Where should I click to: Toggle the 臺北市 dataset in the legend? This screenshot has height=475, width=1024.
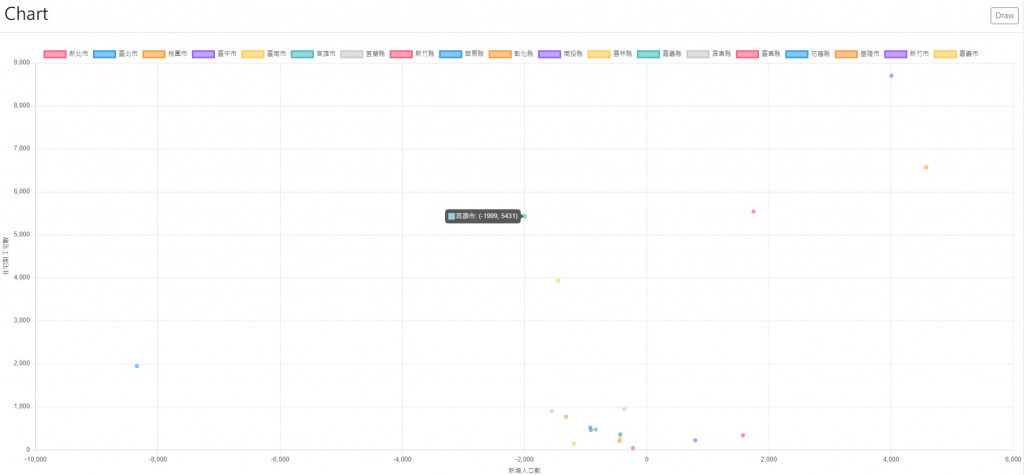(116, 54)
